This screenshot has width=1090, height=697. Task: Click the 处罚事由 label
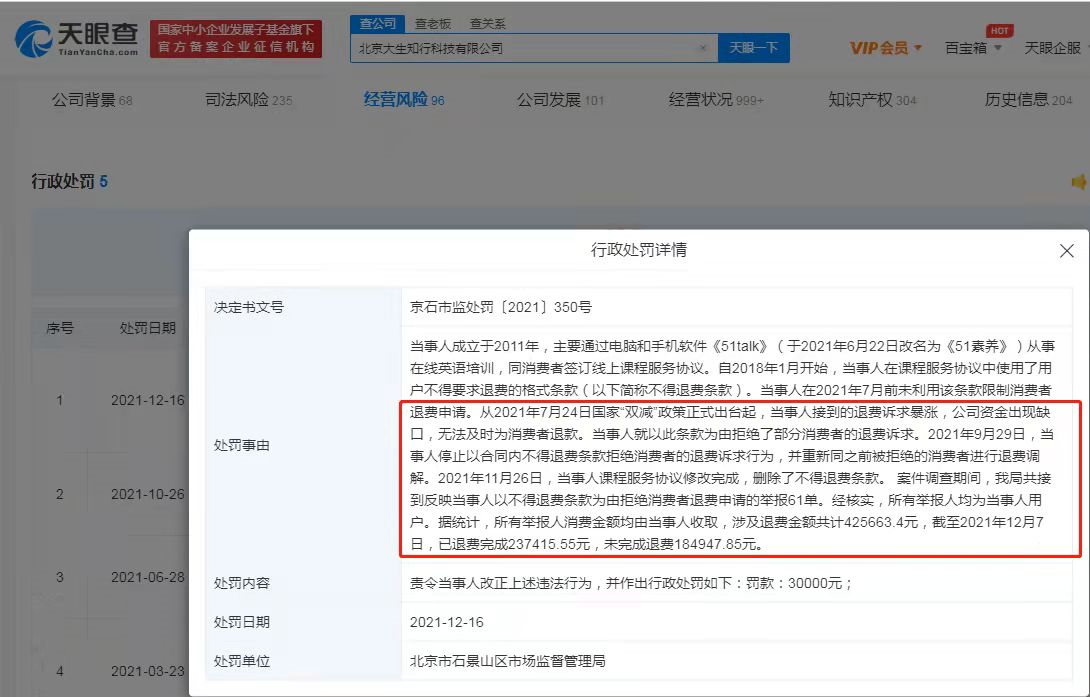(242, 445)
